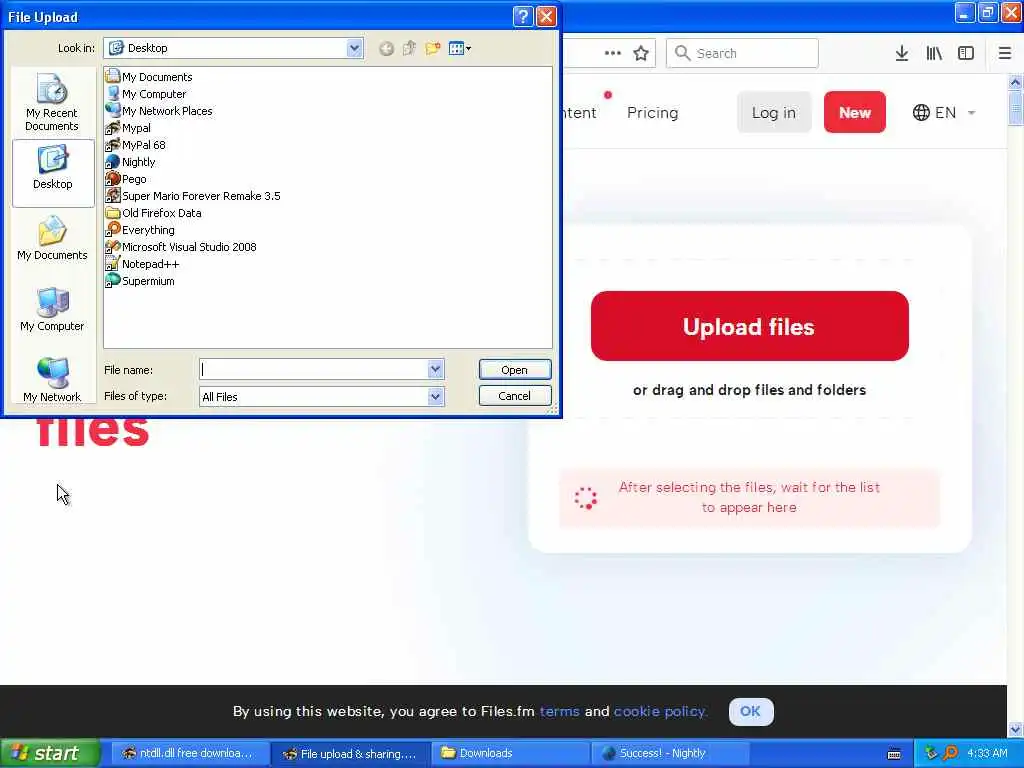Click the page scrollbar down arrow
Screen dimensions: 1024x768
(1015, 729)
